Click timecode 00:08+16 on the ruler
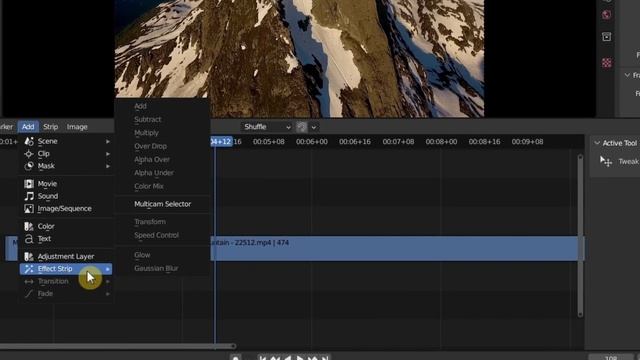This screenshot has height=360, width=640. click(x=484, y=142)
